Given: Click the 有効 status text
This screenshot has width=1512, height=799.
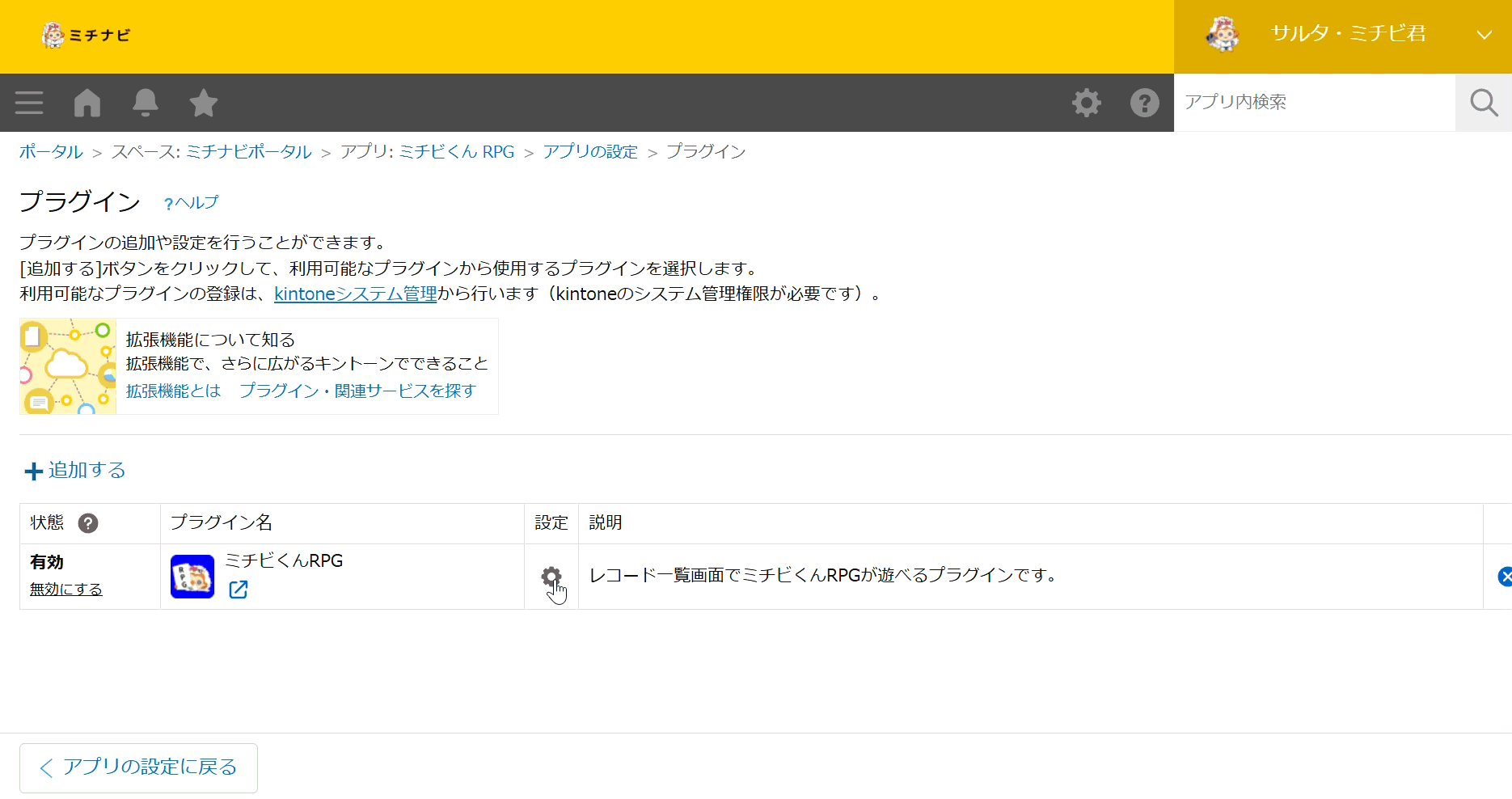Looking at the screenshot, I should point(47,562).
